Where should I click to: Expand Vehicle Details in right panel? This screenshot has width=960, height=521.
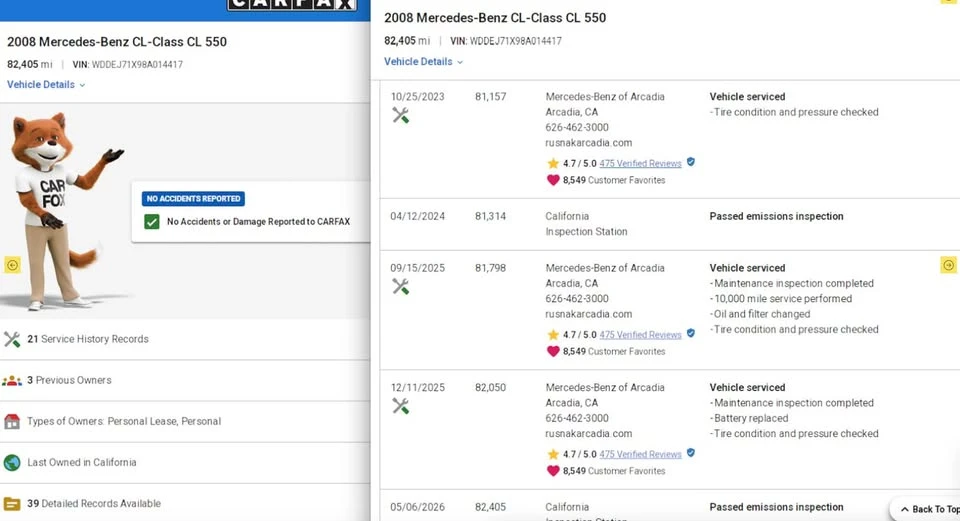[423, 62]
